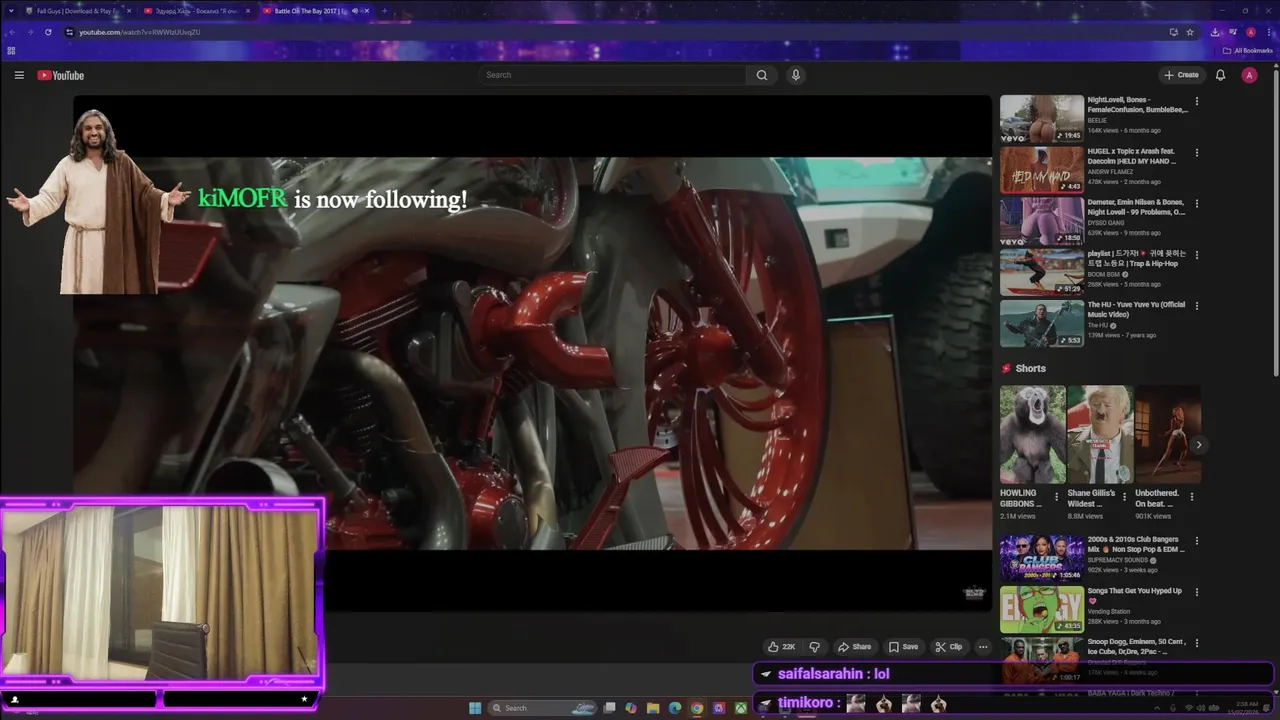Open HELD MY HAND video thumbnail
The image size is (1280, 720).
coord(1042,170)
